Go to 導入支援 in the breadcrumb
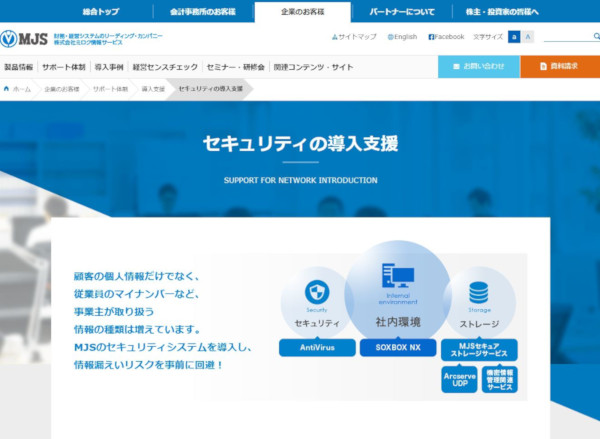 click(153, 89)
